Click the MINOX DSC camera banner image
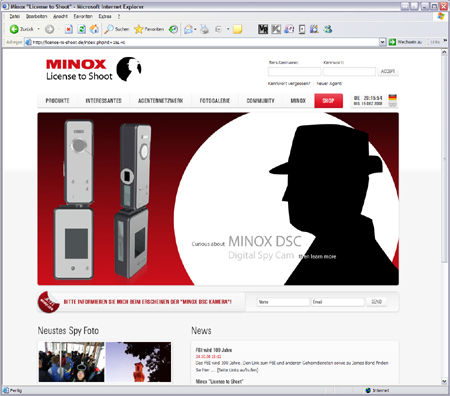The width and height of the screenshot is (450, 396). click(x=218, y=199)
